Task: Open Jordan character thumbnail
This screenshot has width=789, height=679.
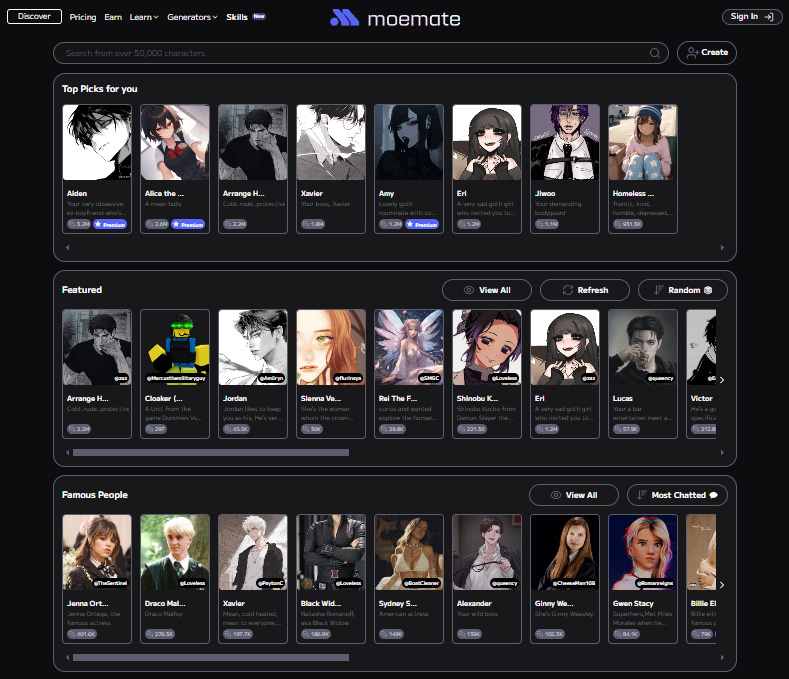Action: pos(253,347)
